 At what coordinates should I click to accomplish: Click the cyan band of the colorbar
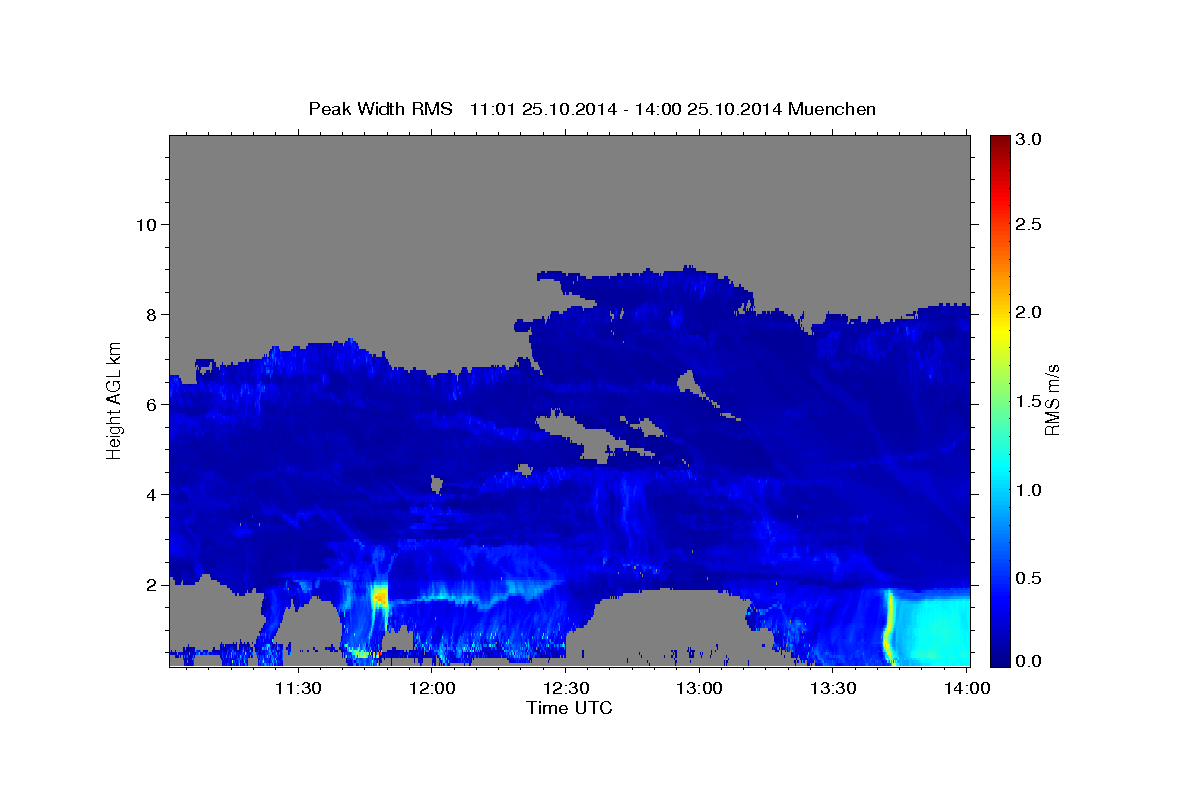(999, 480)
